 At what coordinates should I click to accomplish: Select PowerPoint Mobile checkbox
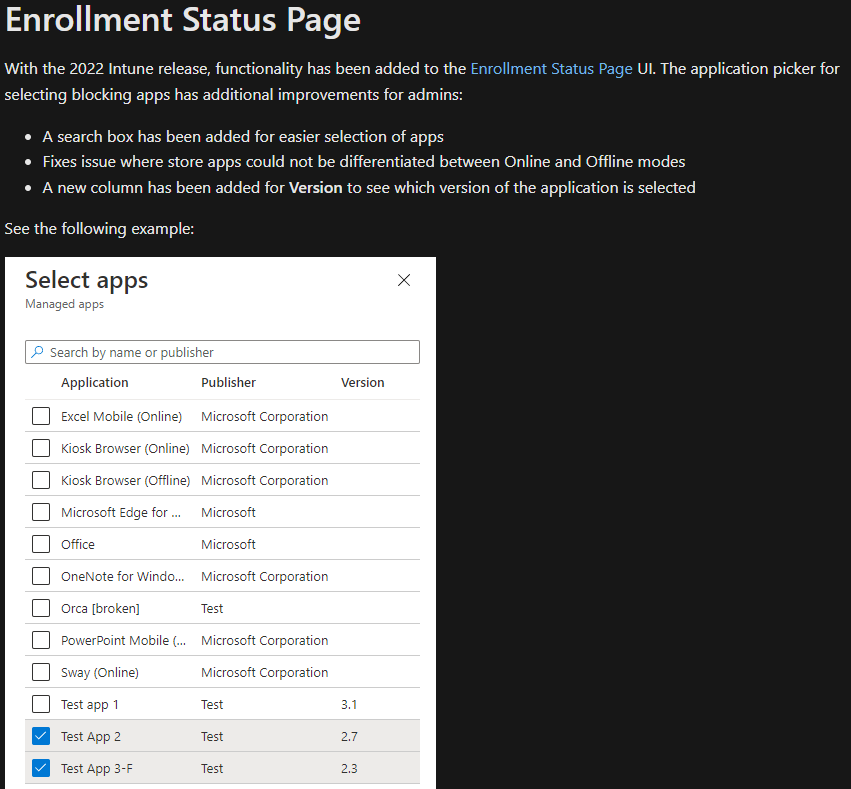pyautogui.click(x=39, y=639)
